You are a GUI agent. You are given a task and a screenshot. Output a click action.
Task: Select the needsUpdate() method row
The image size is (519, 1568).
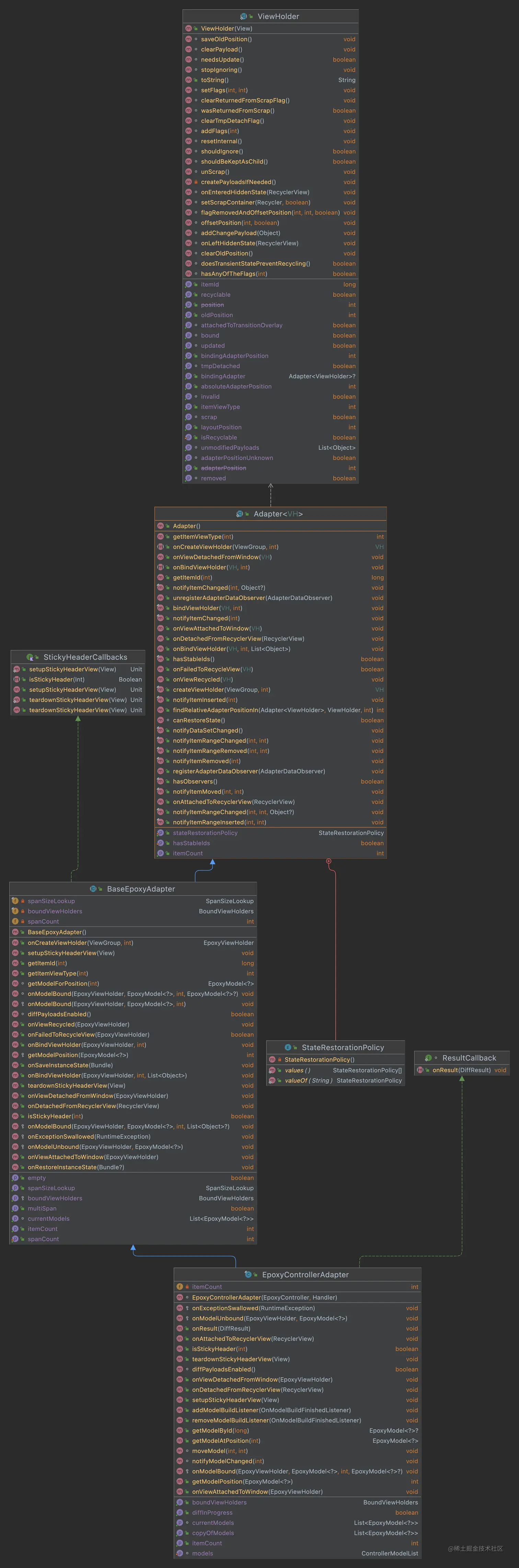270,60
